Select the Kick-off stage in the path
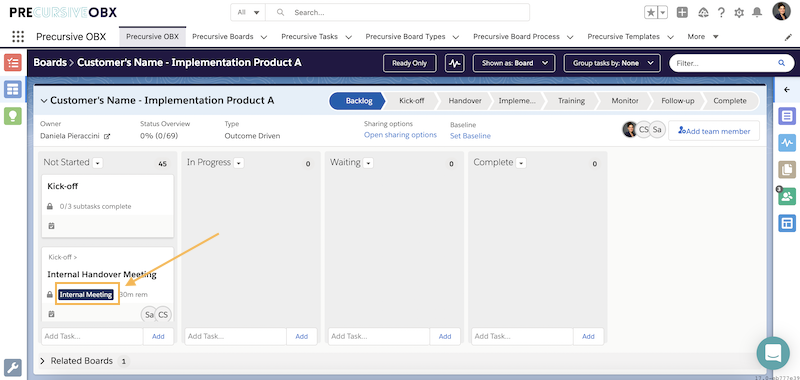The image size is (800, 380). tap(412, 101)
